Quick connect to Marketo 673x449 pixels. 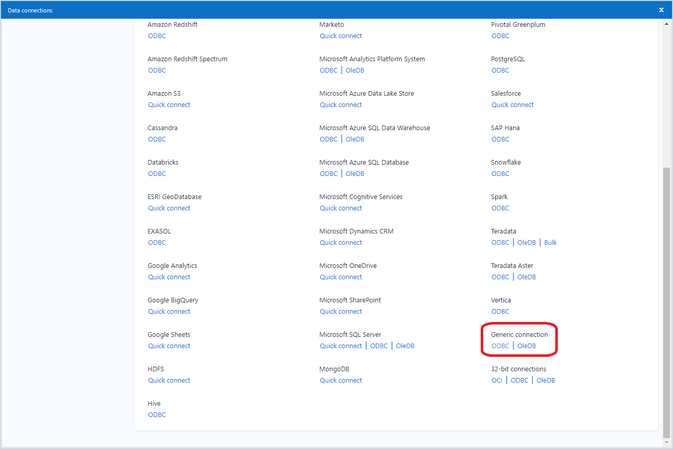click(341, 36)
